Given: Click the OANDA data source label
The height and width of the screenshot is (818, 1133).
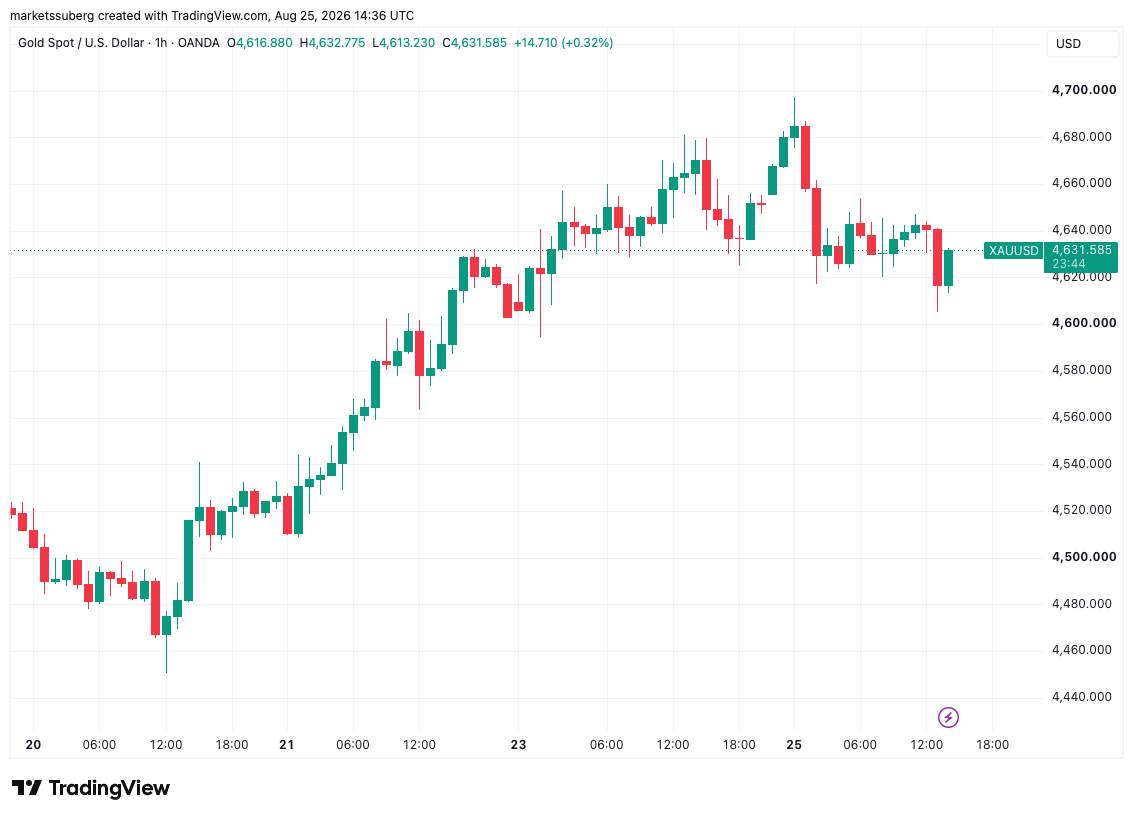Looking at the screenshot, I should (x=199, y=43).
